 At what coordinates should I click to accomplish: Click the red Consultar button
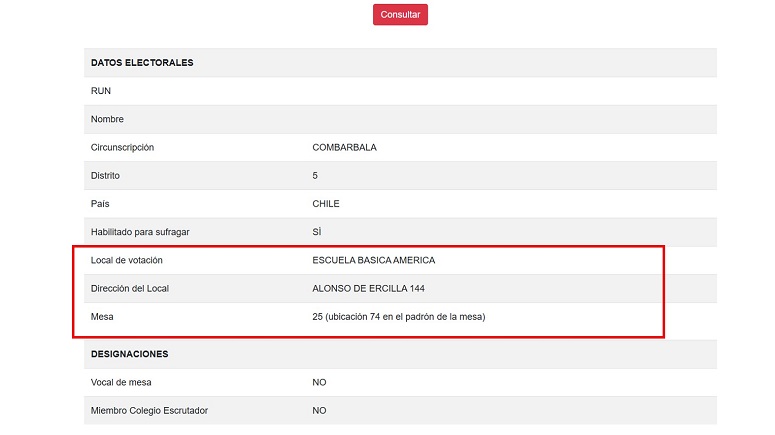[400, 15]
